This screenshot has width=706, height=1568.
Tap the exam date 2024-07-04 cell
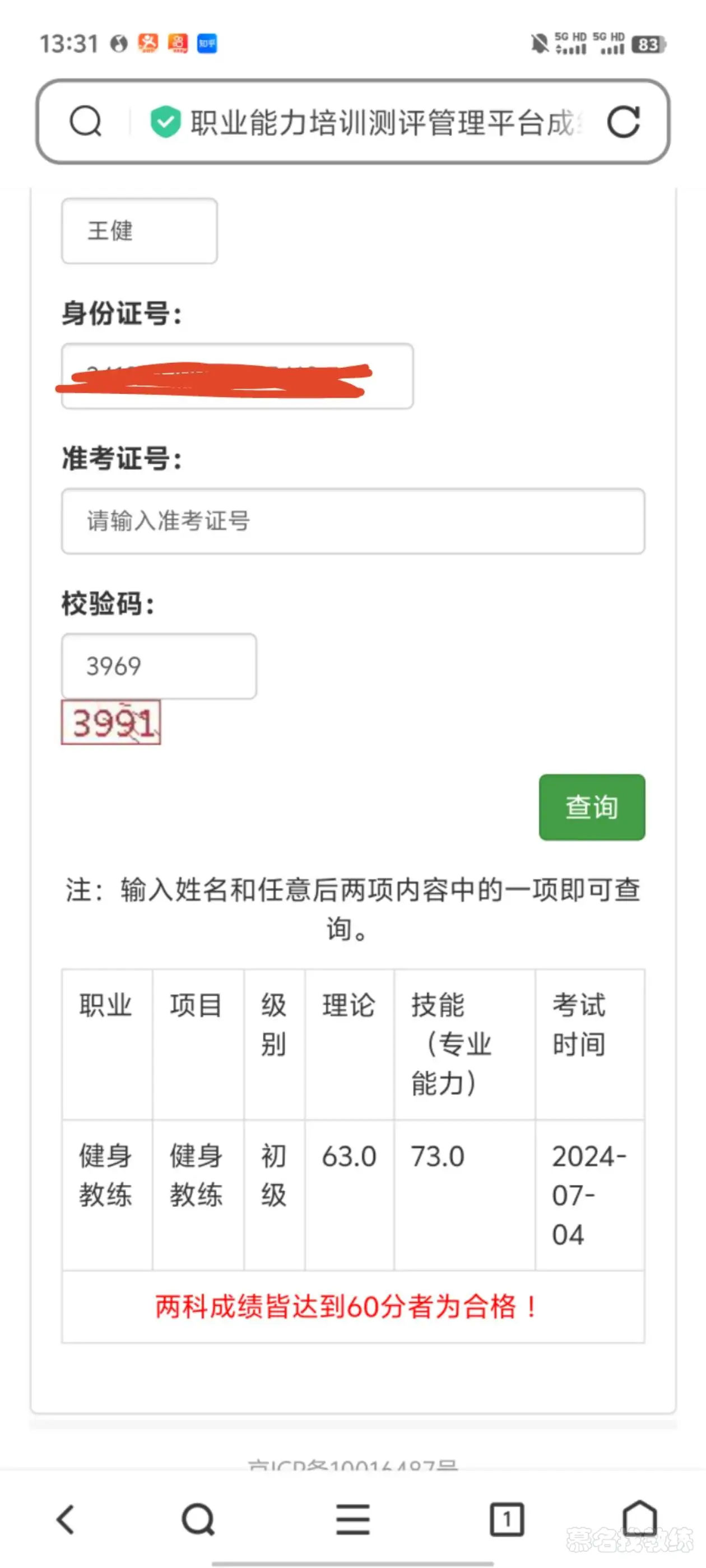coord(588,1195)
